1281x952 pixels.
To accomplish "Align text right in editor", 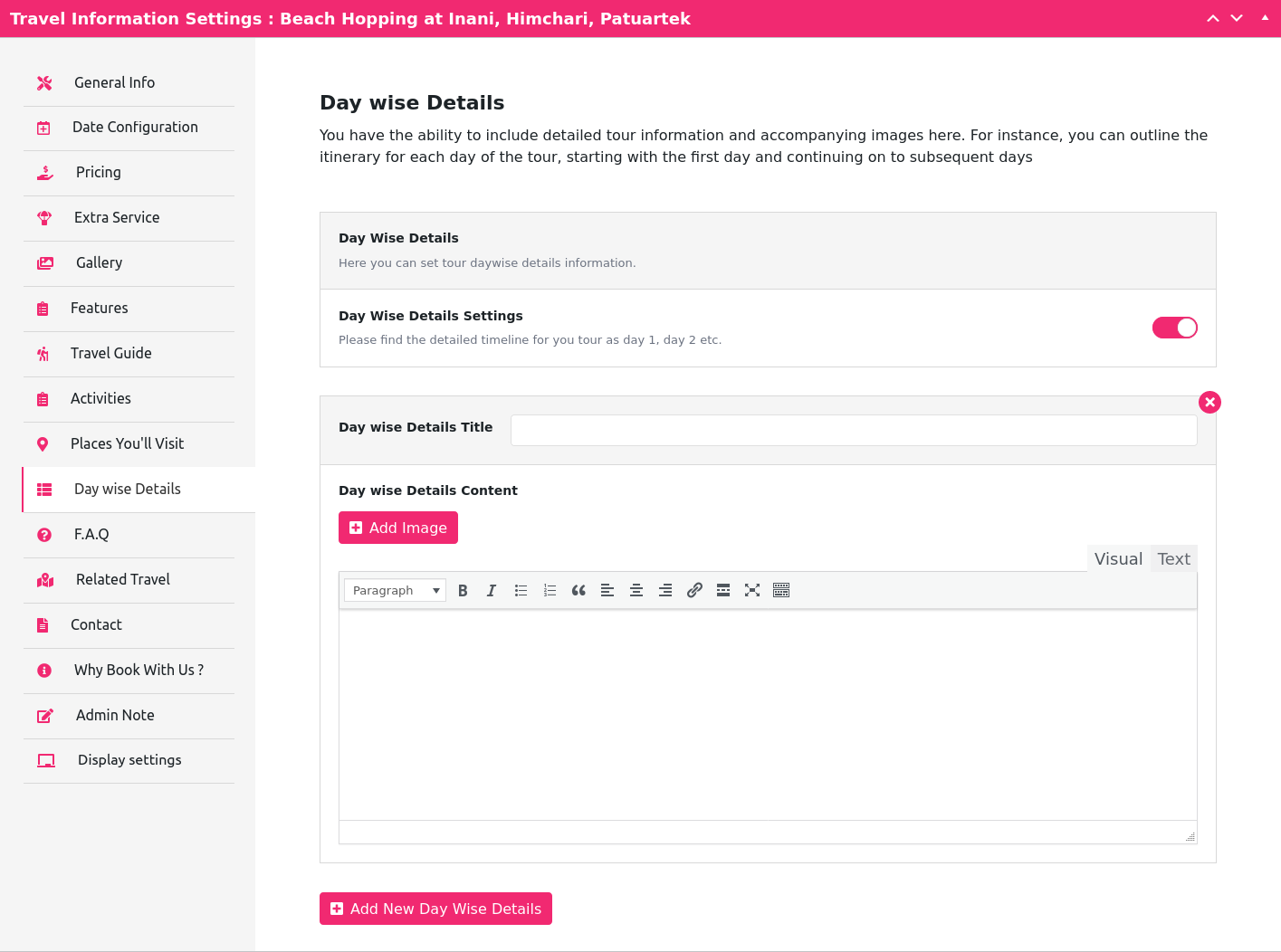I will 665,590.
